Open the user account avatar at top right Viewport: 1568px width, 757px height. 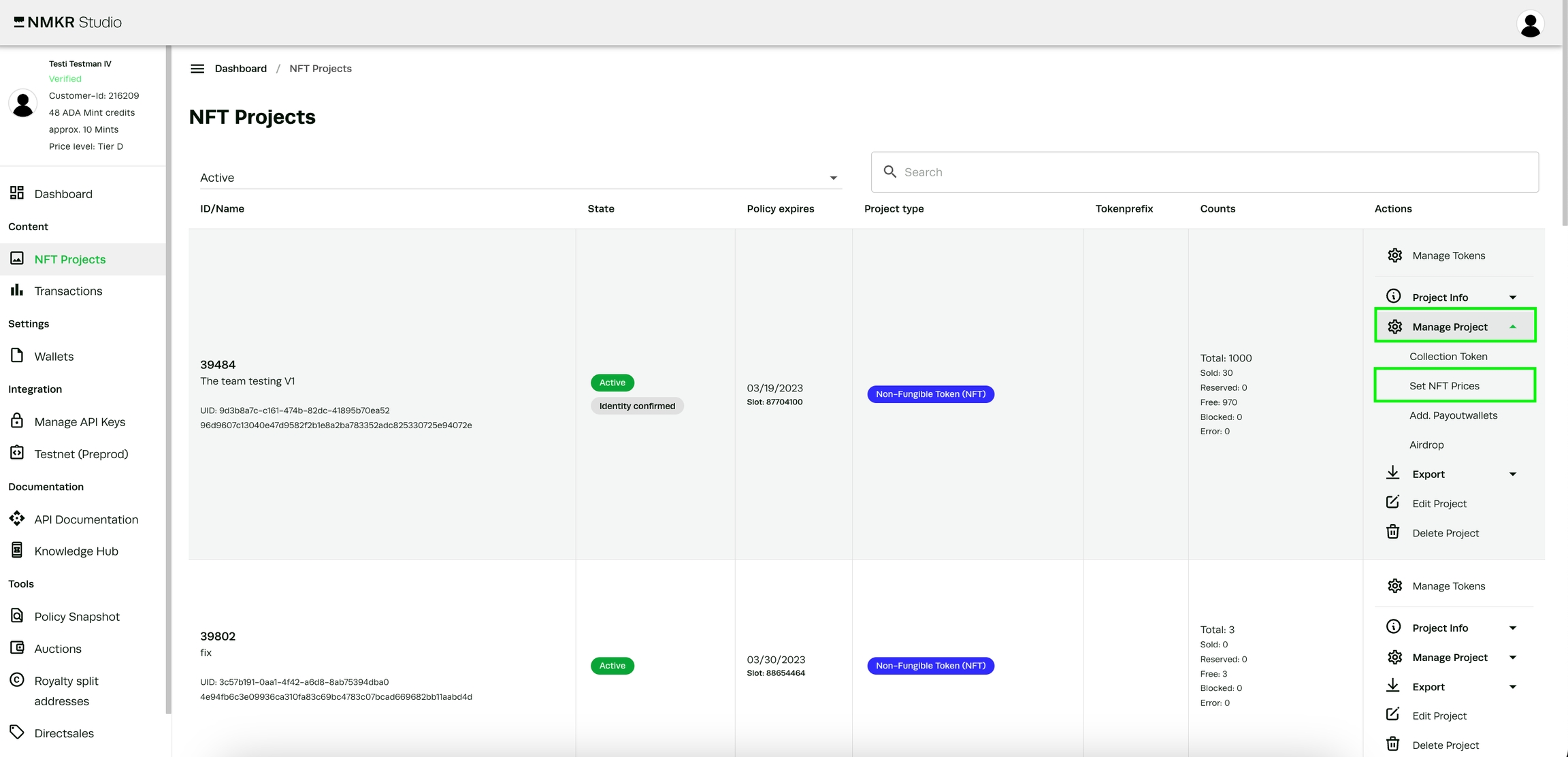click(x=1530, y=25)
